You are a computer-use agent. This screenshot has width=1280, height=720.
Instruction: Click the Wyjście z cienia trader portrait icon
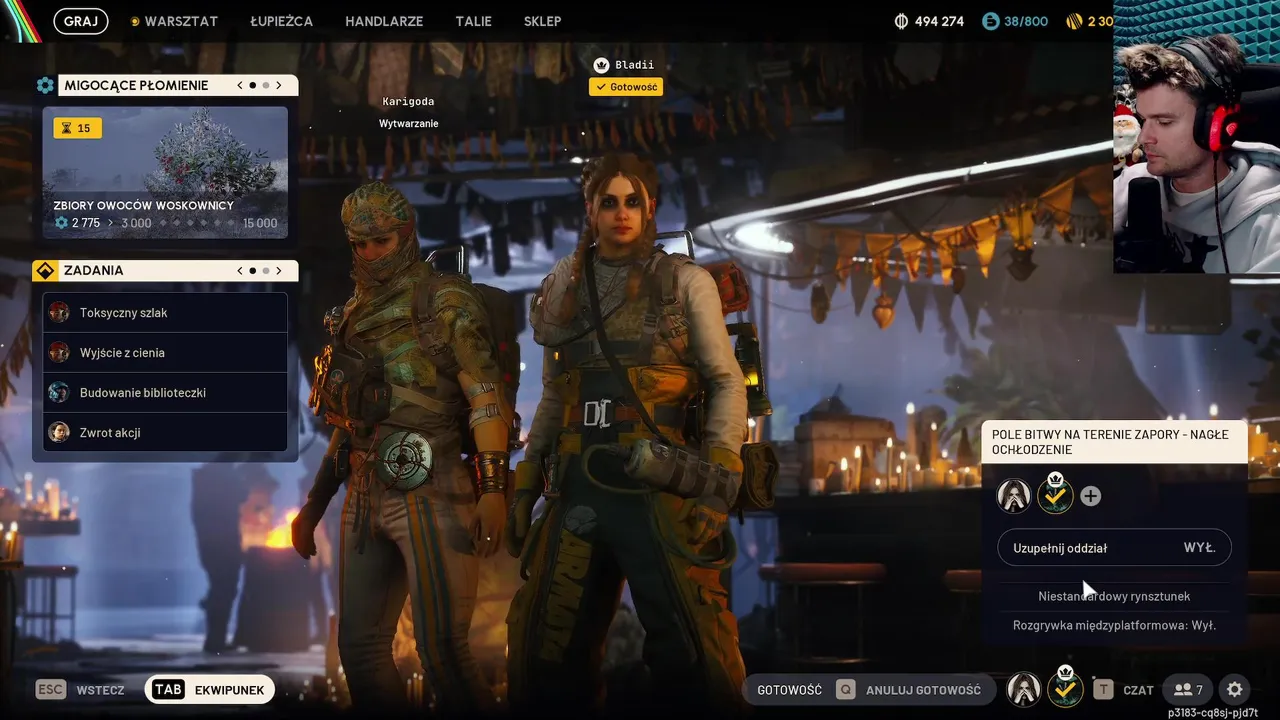pos(59,353)
